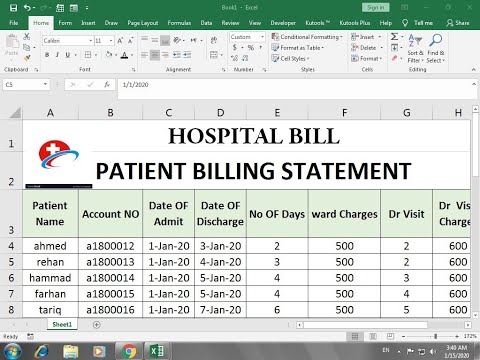Switch to the Page Layout tab
This screenshot has width=480, height=360.
click(143, 23)
